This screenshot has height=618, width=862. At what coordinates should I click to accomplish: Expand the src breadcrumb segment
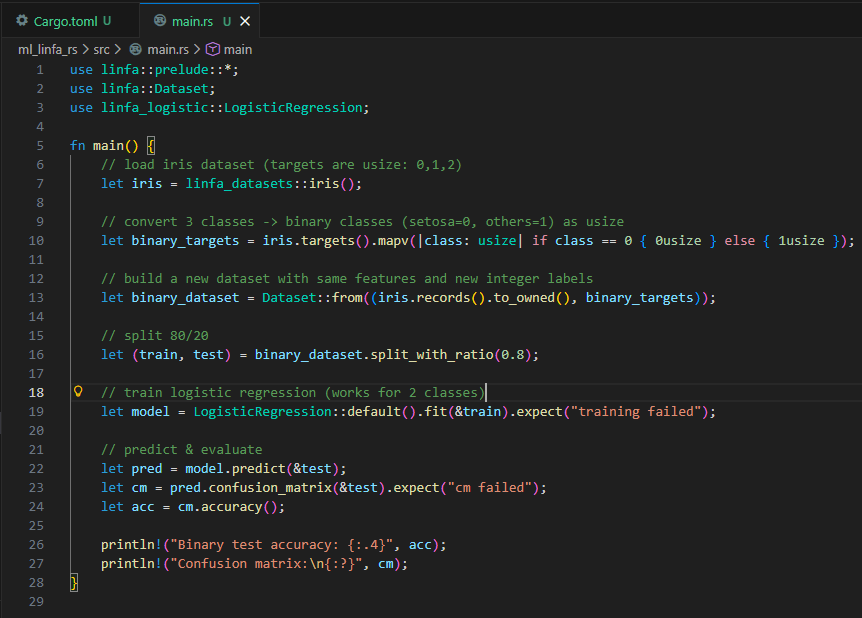coord(102,49)
